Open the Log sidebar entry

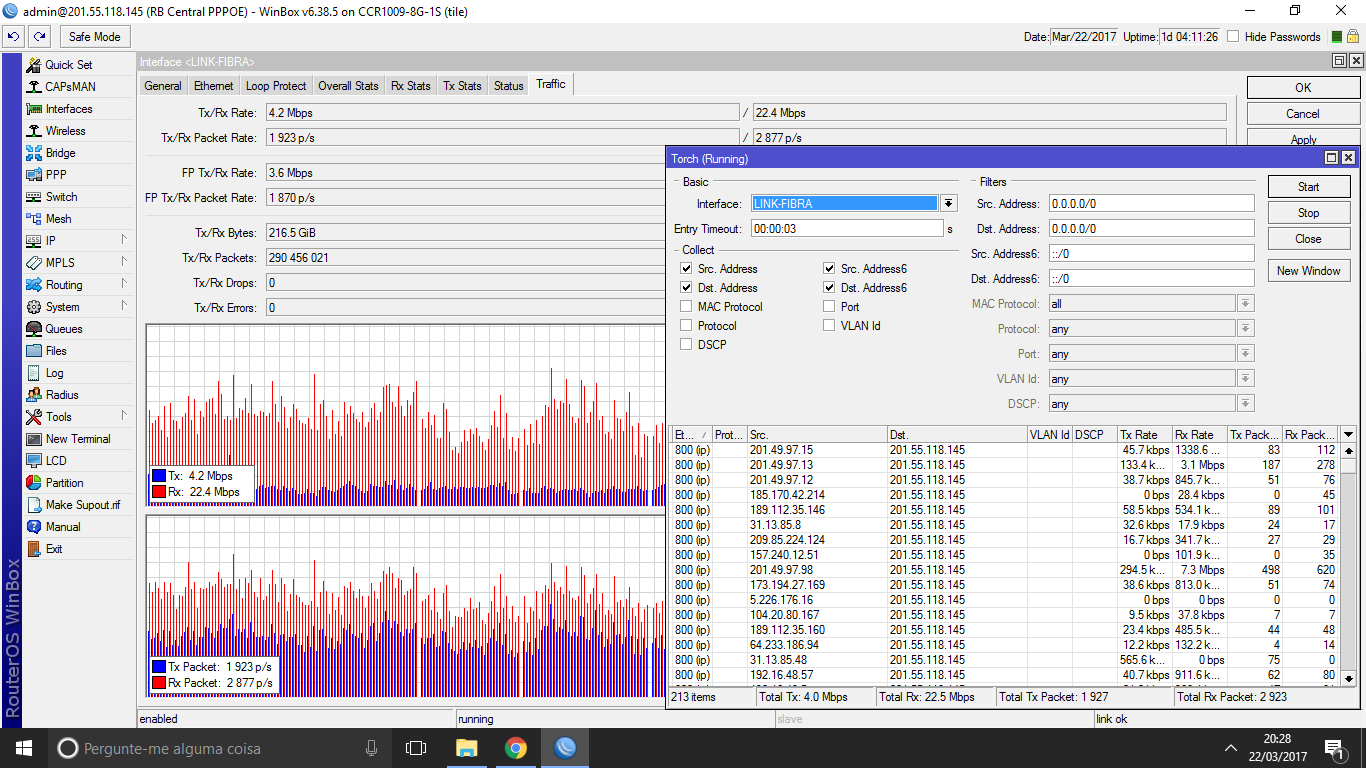(54, 373)
